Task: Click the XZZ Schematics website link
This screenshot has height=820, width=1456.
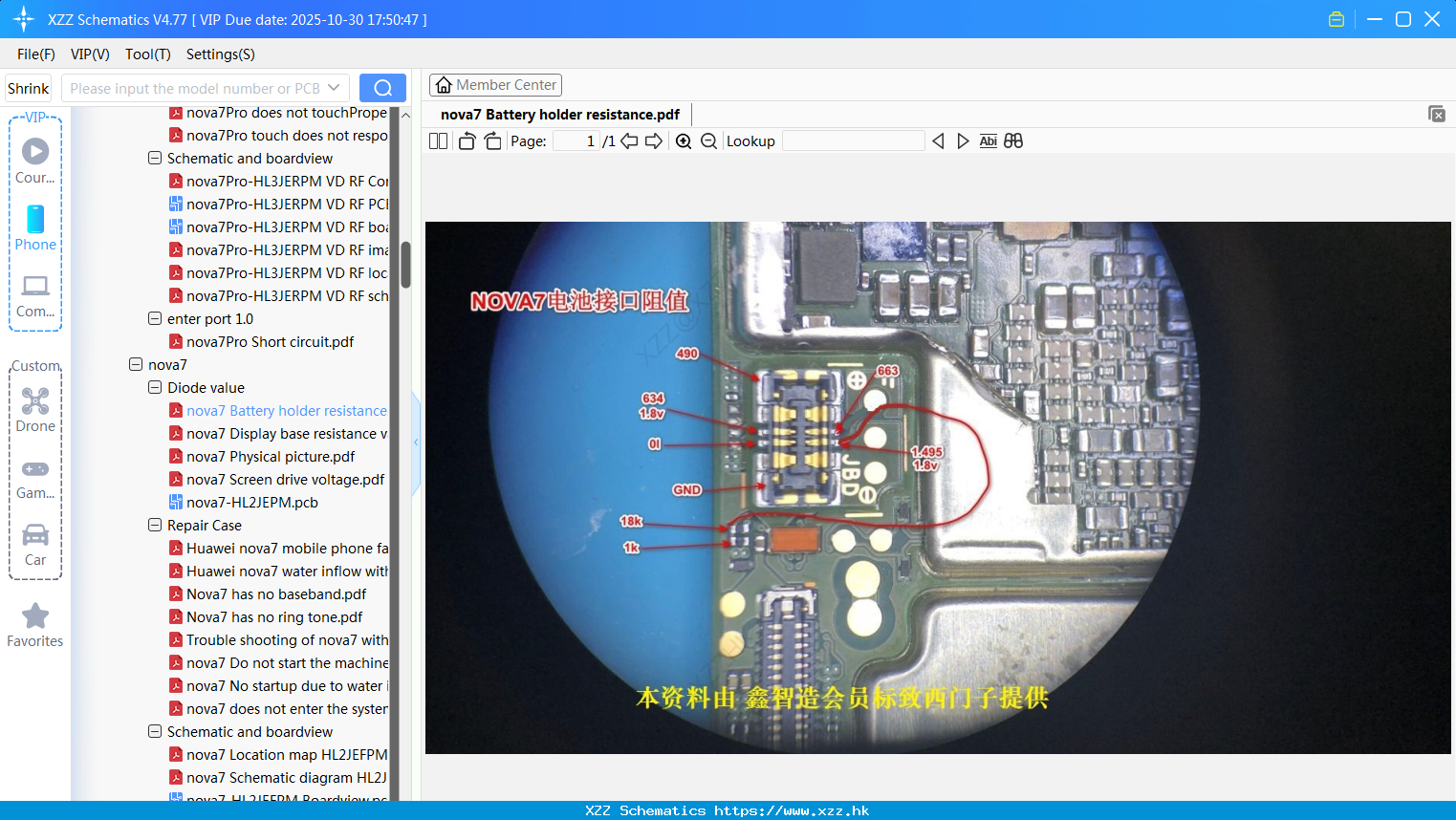Action: pos(792,810)
